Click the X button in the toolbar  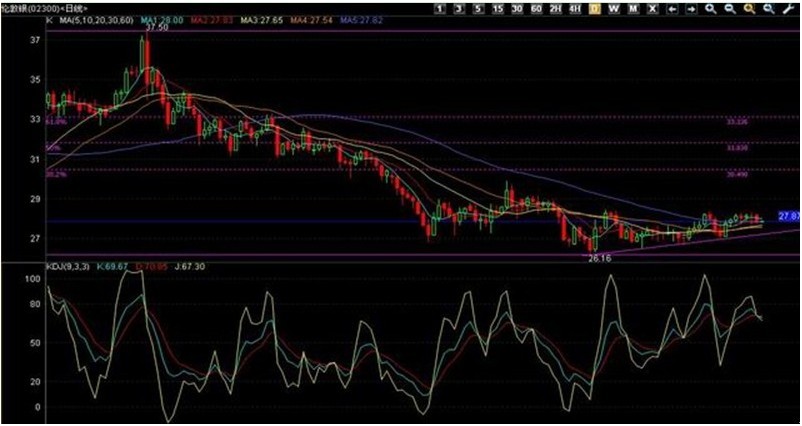click(x=653, y=9)
